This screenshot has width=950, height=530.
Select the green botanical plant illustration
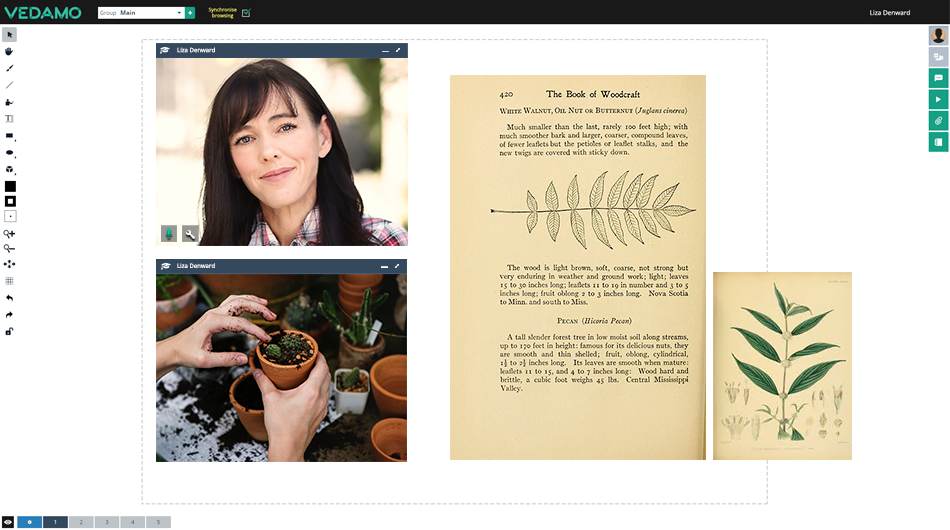tap(782, 366)
